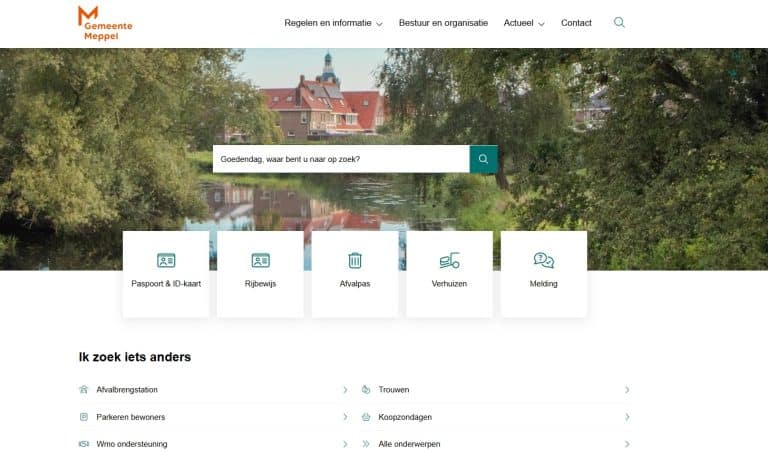Open the Afvalpas link
The width and height of the screenshot is (768, 452).
point(355,284)
